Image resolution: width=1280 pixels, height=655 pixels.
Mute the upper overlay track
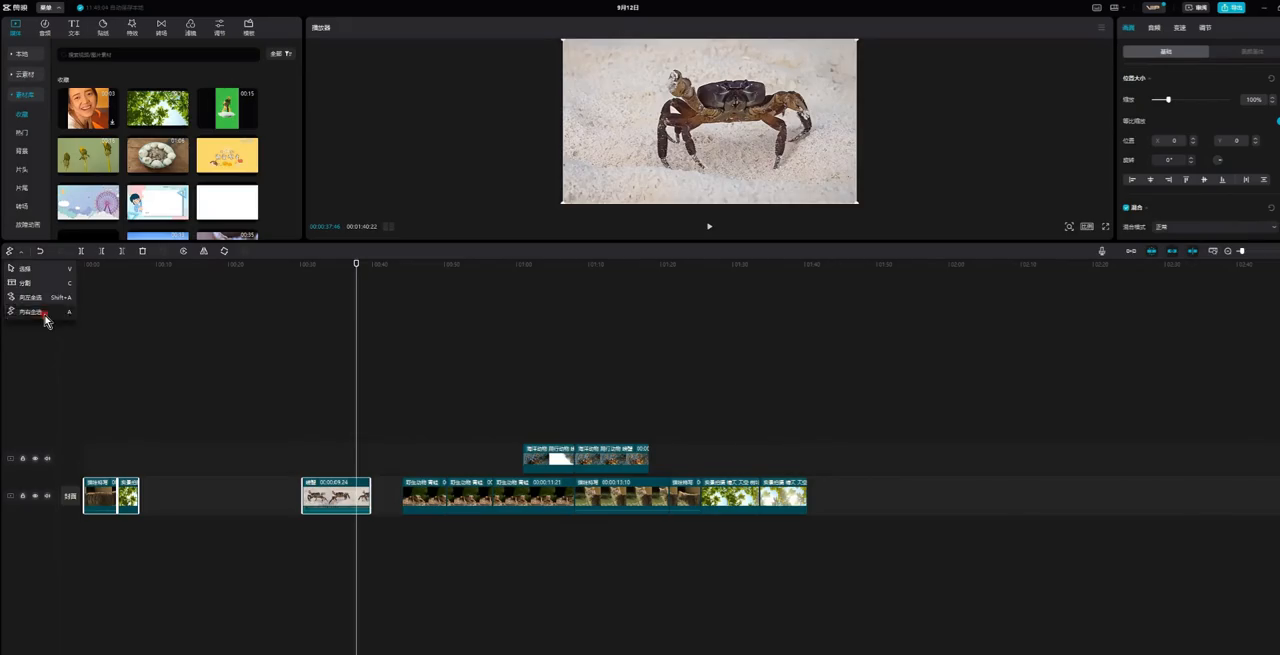click(x=47, y=458)
